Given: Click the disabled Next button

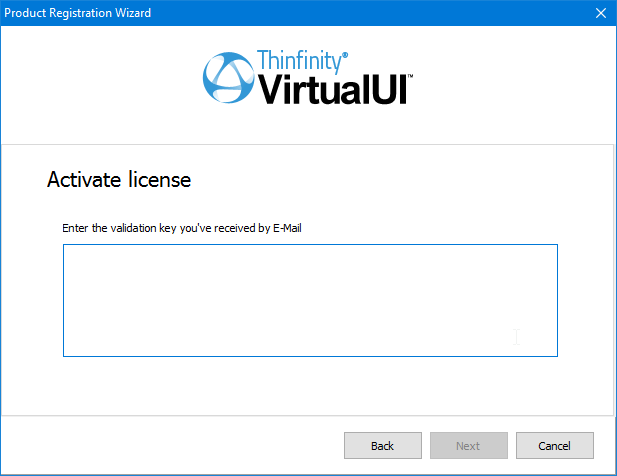Looking at the screenshot, I should click(469, 445).
